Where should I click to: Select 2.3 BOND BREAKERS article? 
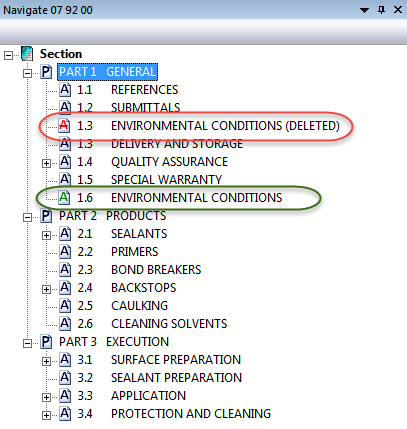tap(139, 270)
